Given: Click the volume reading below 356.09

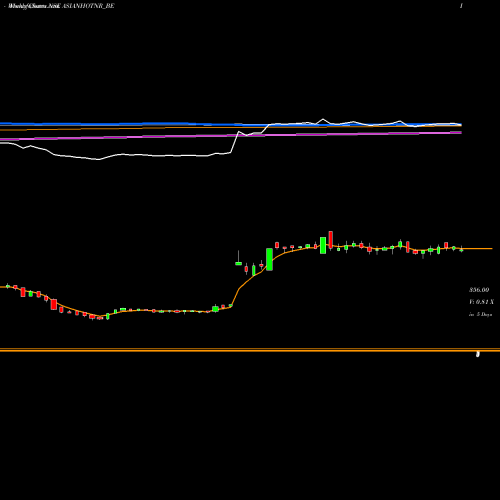Looking at the screenshot, I should (x=481, y=302).
